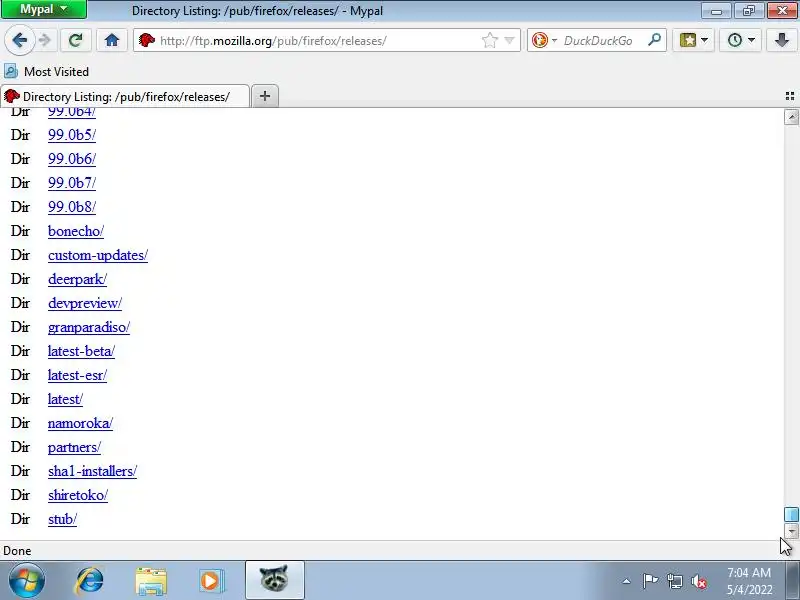Select the Mypal raccoon taskbar button

click(x=275, y=580)
